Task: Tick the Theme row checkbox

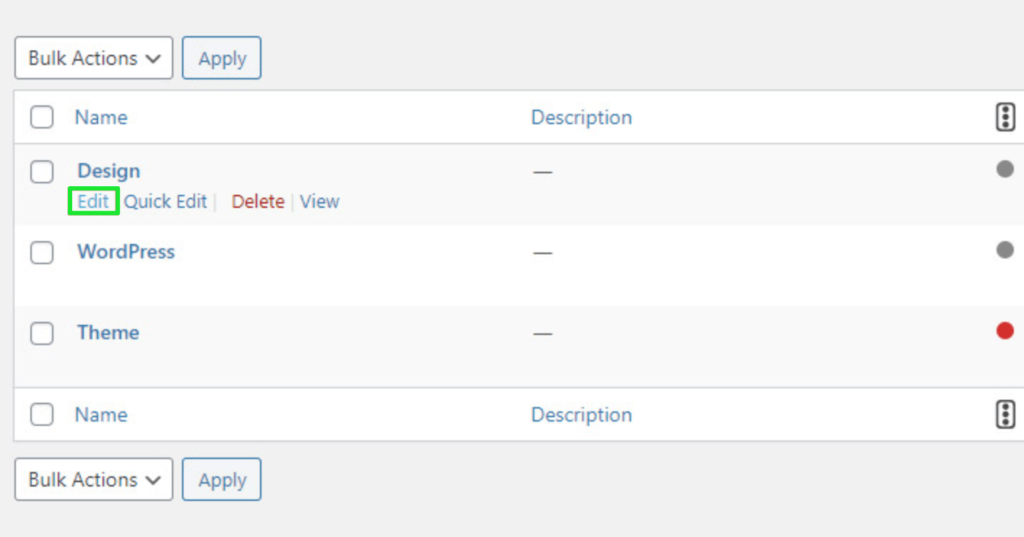Action: click(x=42, y=333)
